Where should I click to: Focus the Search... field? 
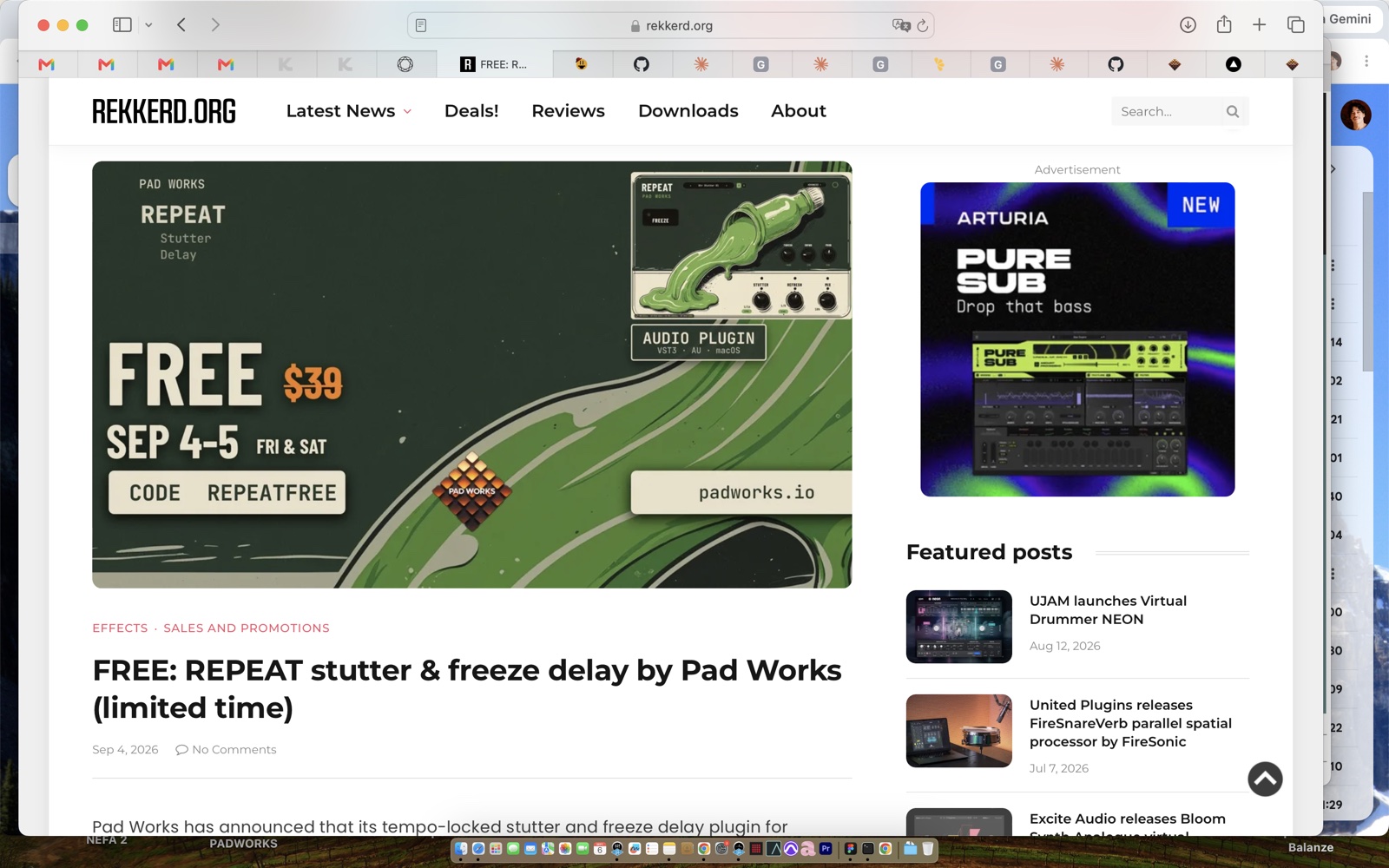pos(1165,111)
